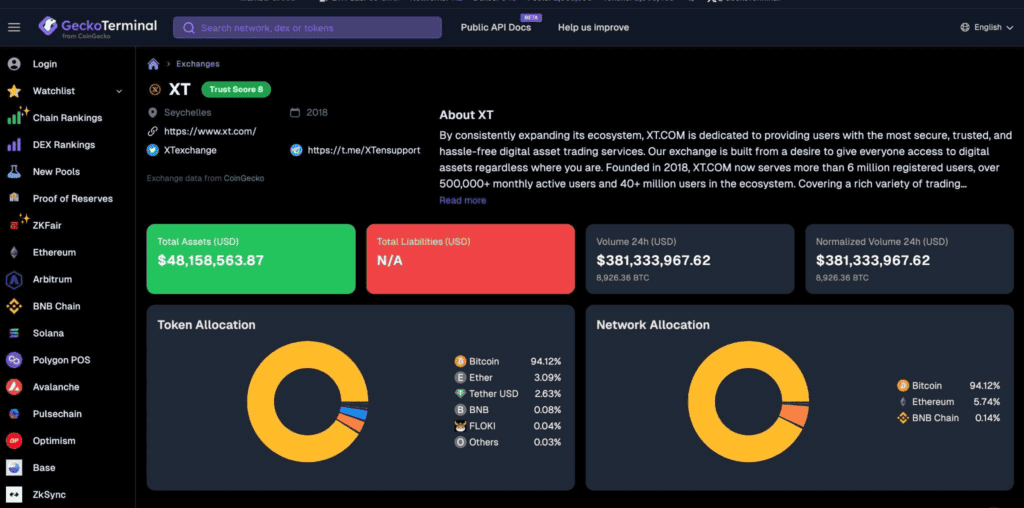Open Help us improve
Viewport: 1024px width, 508px height.
(x=593, y=27)
